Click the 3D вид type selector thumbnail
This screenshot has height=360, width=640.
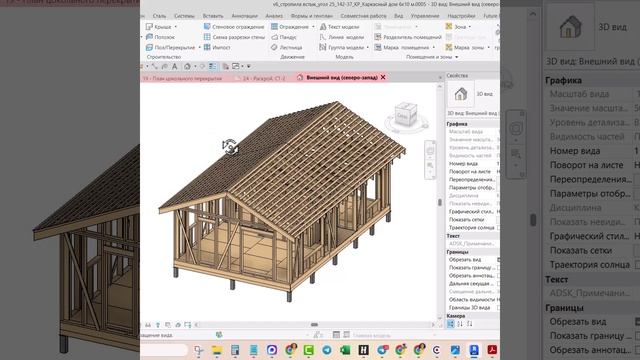point(461,94)
